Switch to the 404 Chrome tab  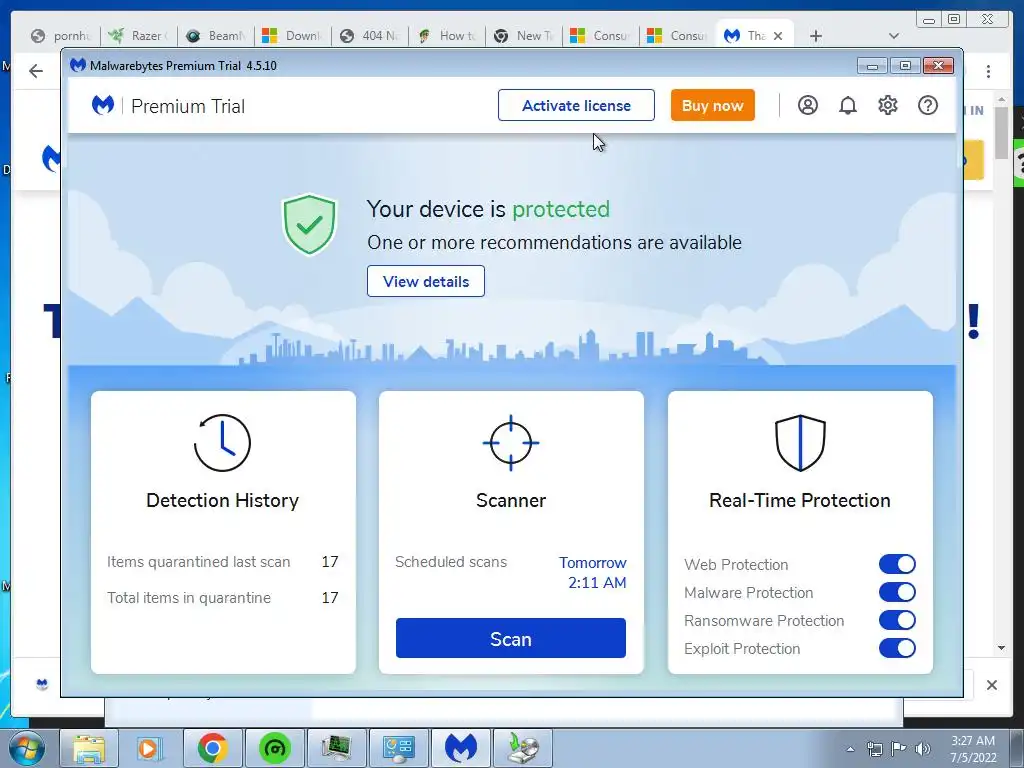click(370, 36)
